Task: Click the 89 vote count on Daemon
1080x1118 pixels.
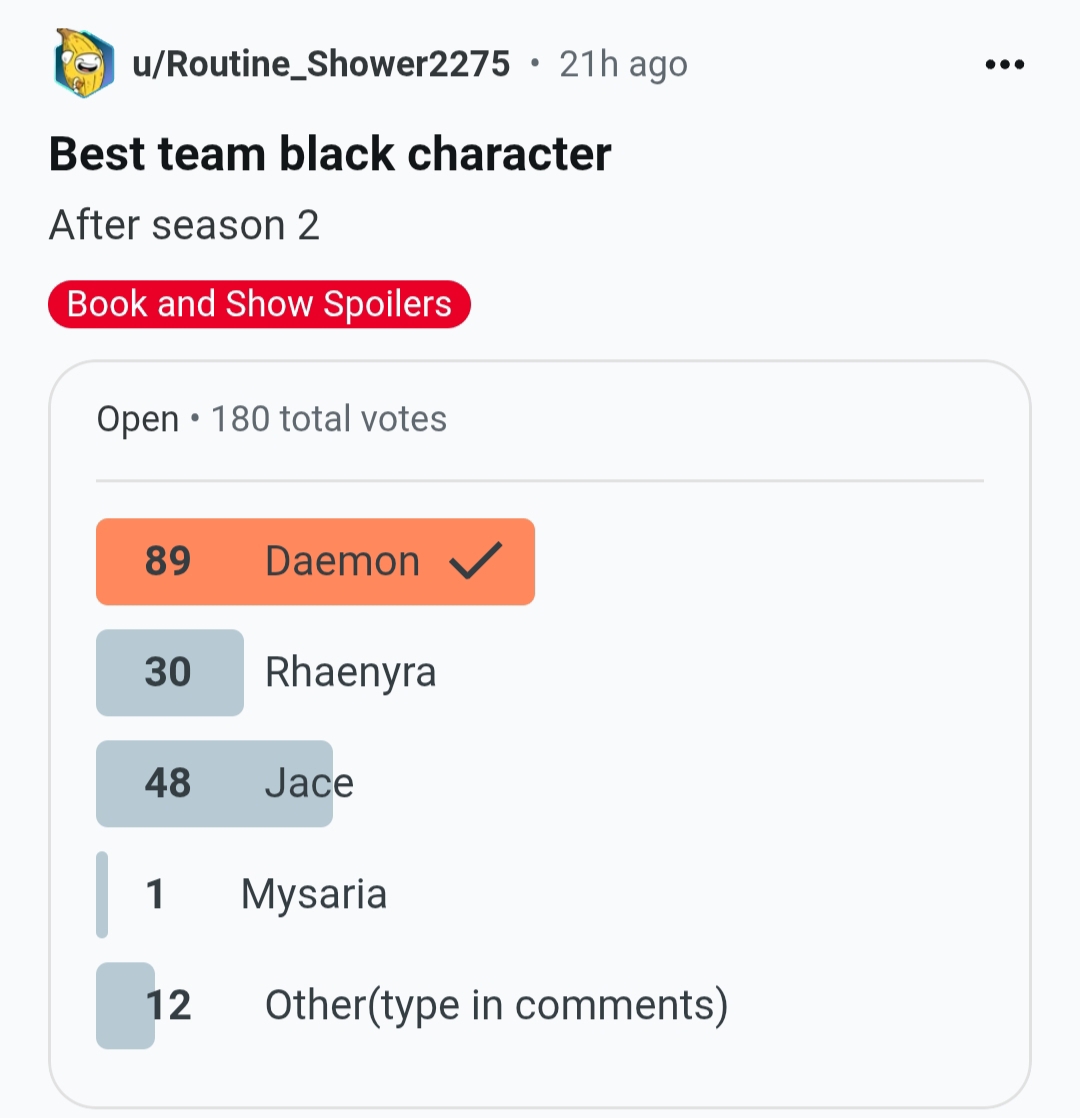Action: pos(167,562)
